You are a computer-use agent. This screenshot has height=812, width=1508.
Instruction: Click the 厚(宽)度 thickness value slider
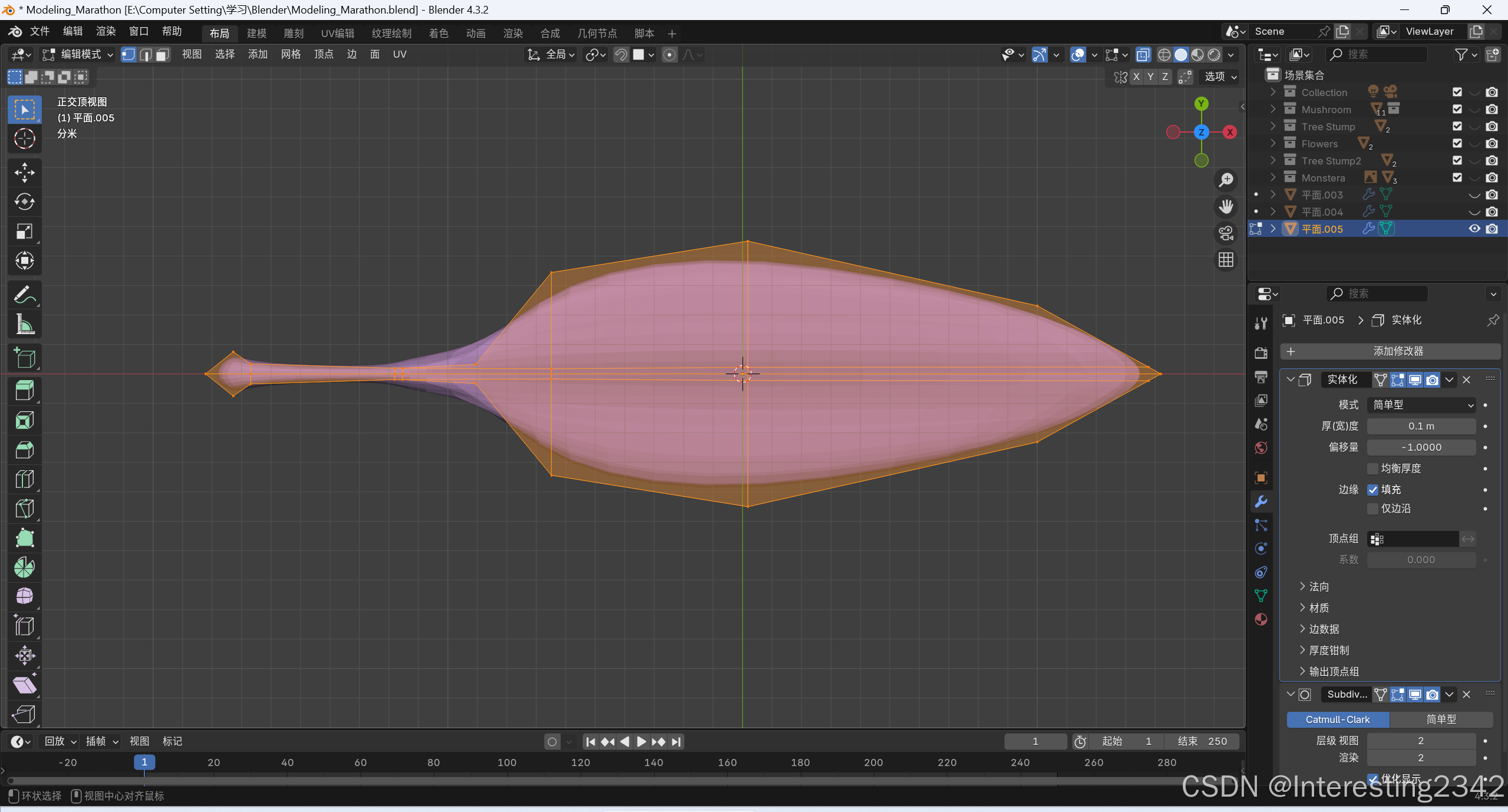tap(1421, 426)
